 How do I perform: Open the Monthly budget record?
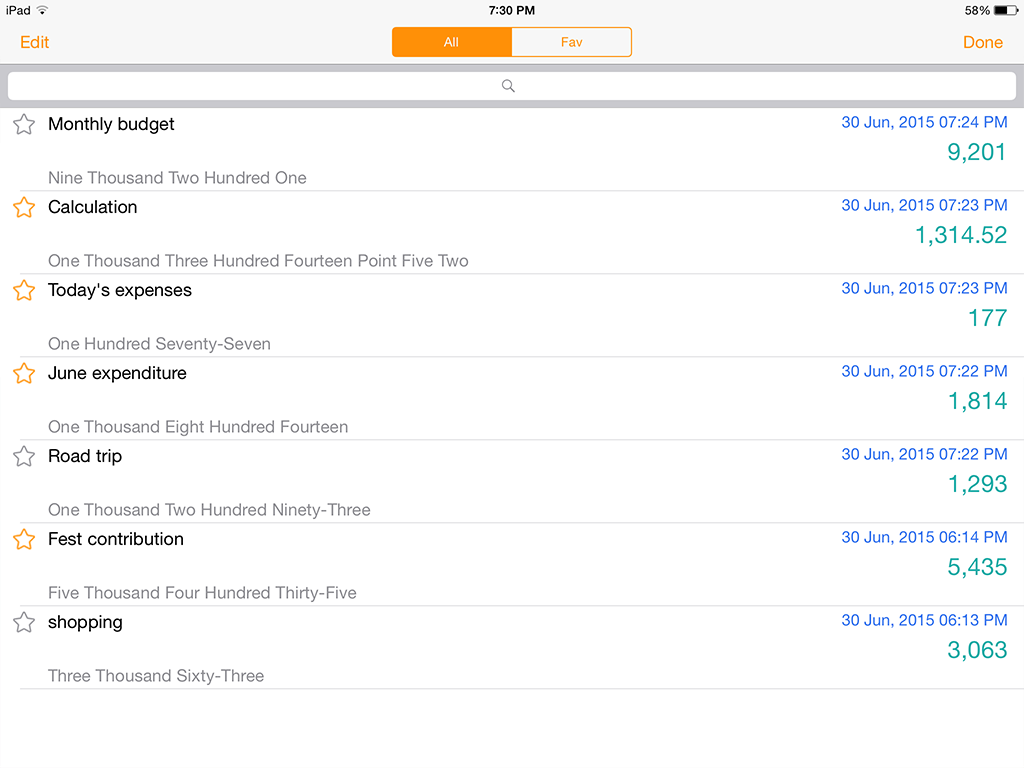point(111,125)
